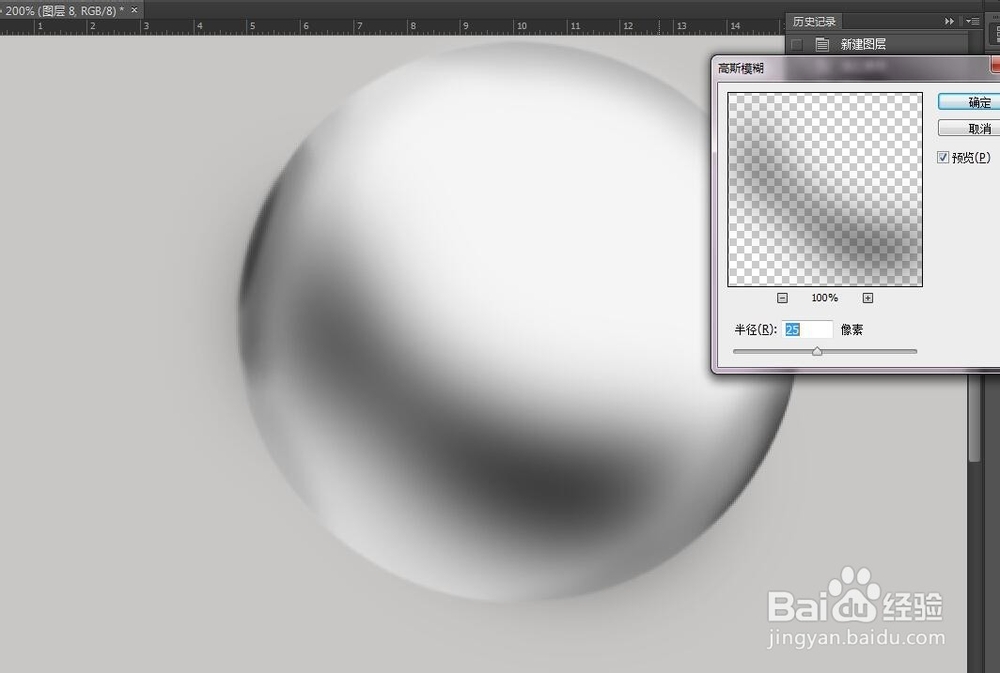Image resolution: width=1000 pixels, height=673 pixels.
Task: Zoom in the blur preview (plus icon)
Action: [867, 298]
